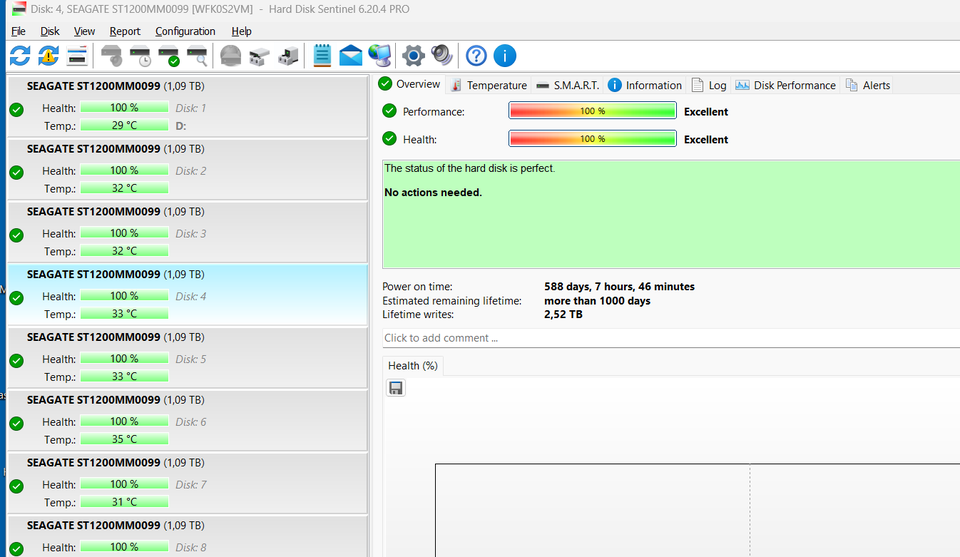
Task: Select Disk 8 SEAGATE ST1200MM0099 entry
Action: click(x=187, y=536)
